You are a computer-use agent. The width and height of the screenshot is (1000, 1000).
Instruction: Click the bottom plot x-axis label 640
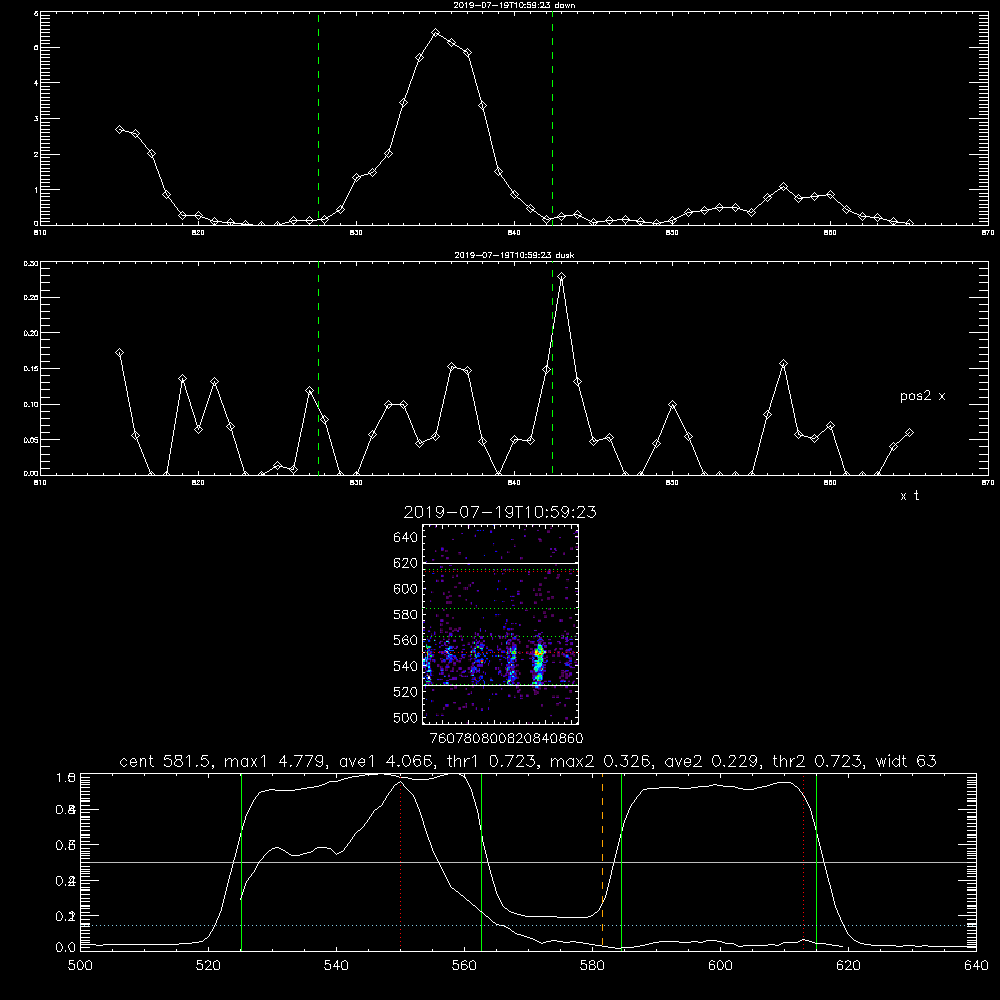pos(976,966)
